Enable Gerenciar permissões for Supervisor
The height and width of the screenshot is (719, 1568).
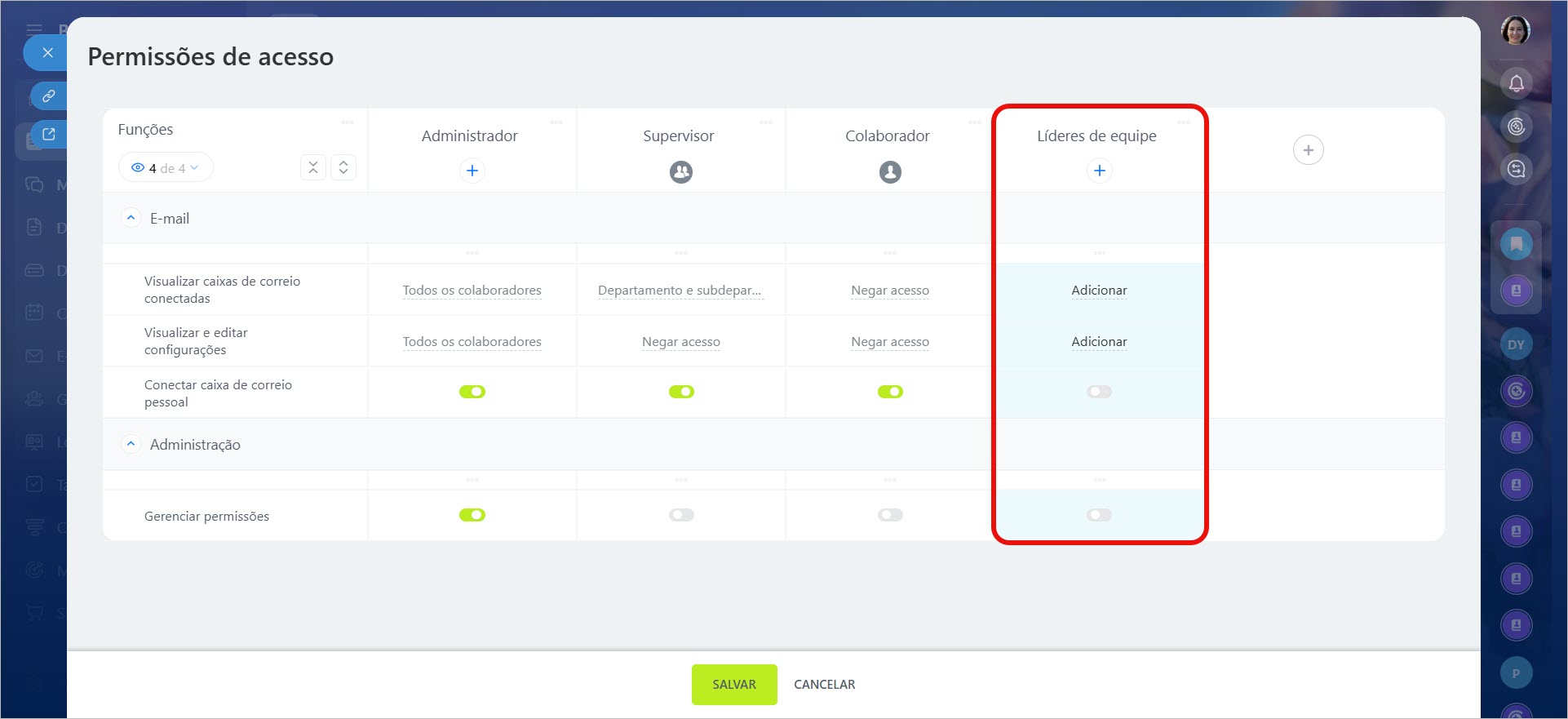680,515
